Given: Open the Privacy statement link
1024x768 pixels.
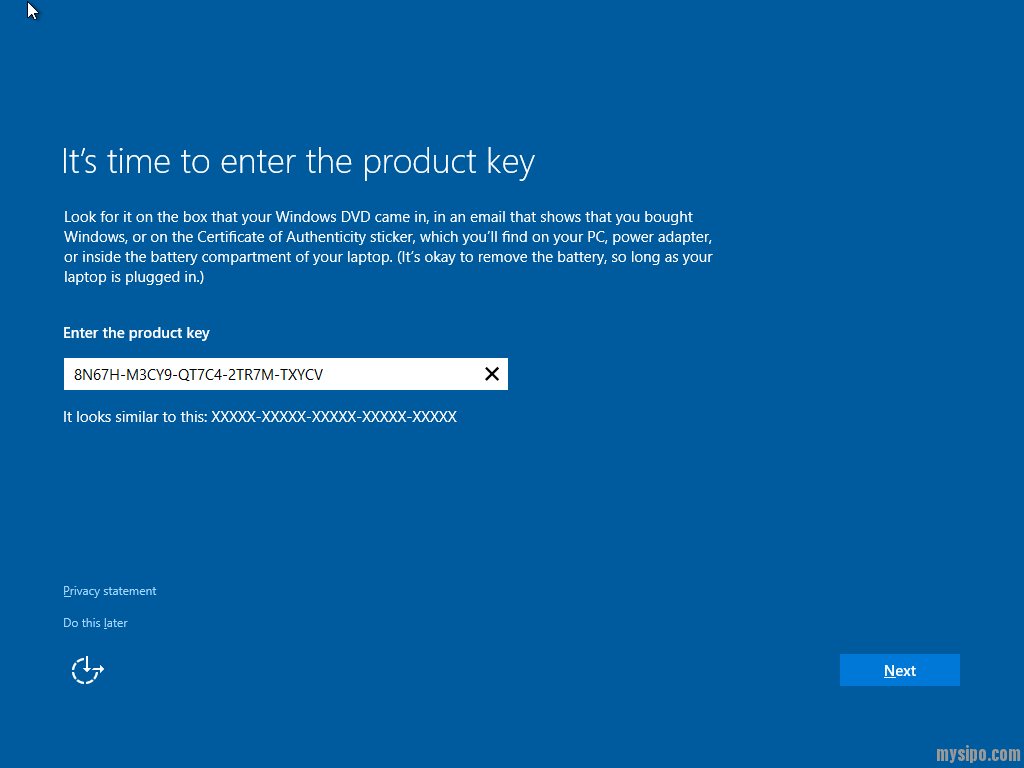Looking at the screenshot, I should [110, 591].
